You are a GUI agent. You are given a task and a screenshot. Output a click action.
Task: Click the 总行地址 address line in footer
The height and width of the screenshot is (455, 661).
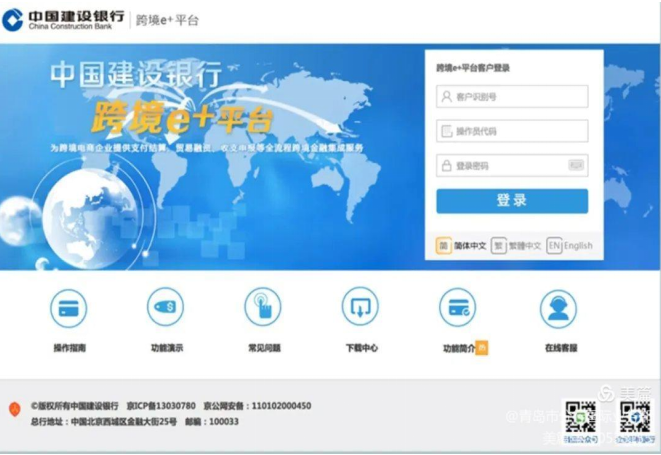[x=104, y=421]
